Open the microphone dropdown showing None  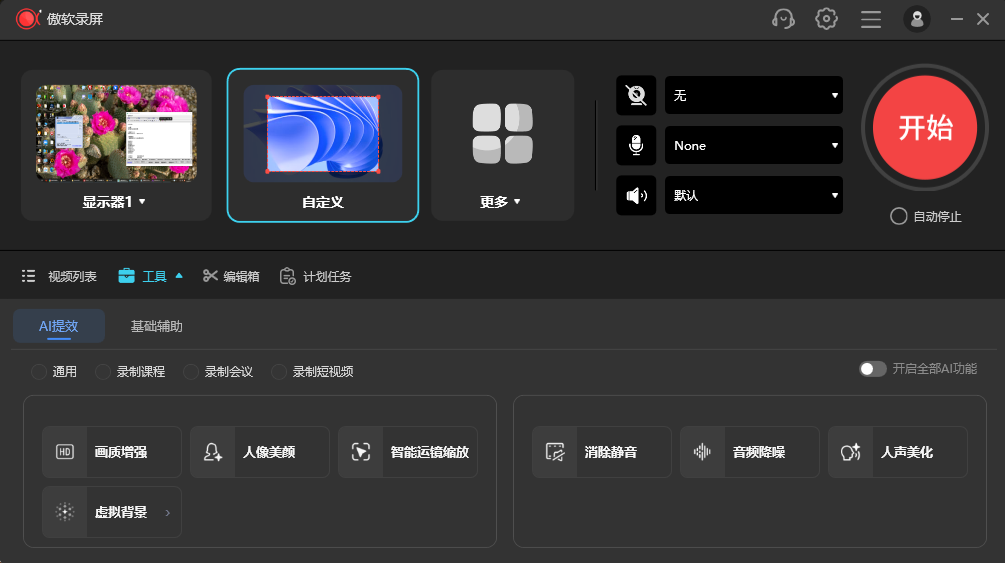tap(754, 146)
